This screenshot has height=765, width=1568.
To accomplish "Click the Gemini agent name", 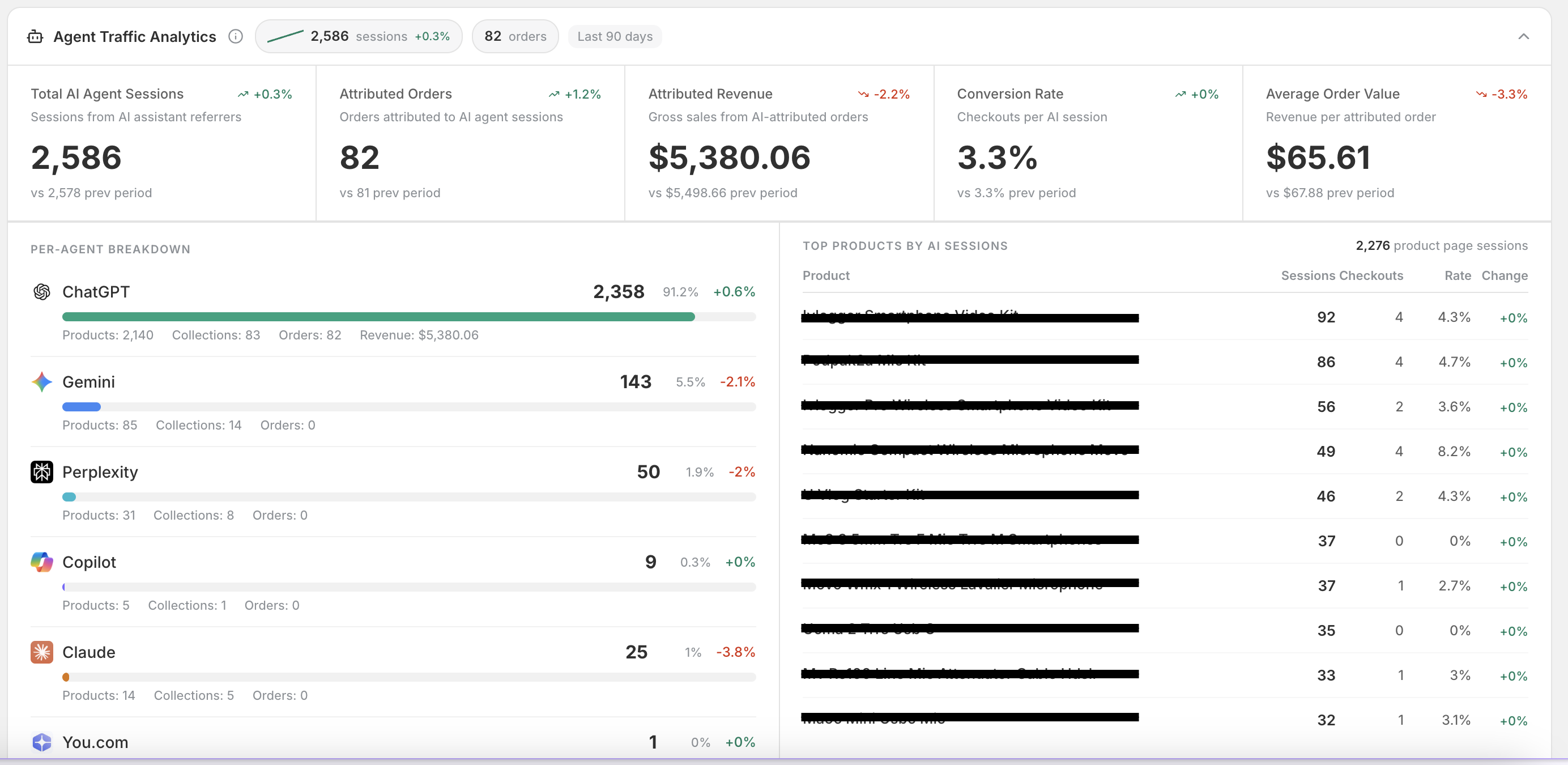I will point(88,382).
